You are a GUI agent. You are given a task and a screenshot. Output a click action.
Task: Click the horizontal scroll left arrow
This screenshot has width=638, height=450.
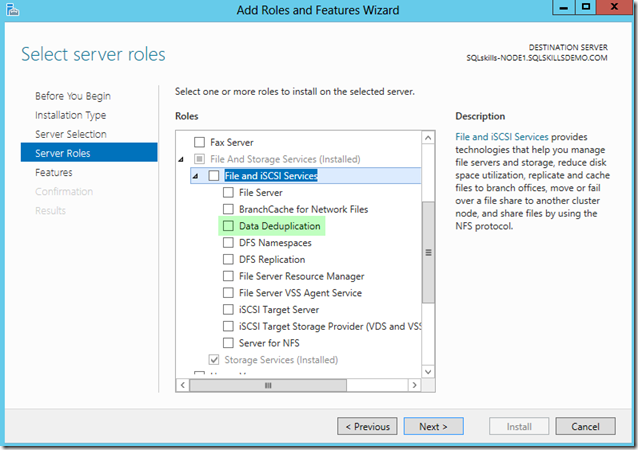[x=183, y=384]
